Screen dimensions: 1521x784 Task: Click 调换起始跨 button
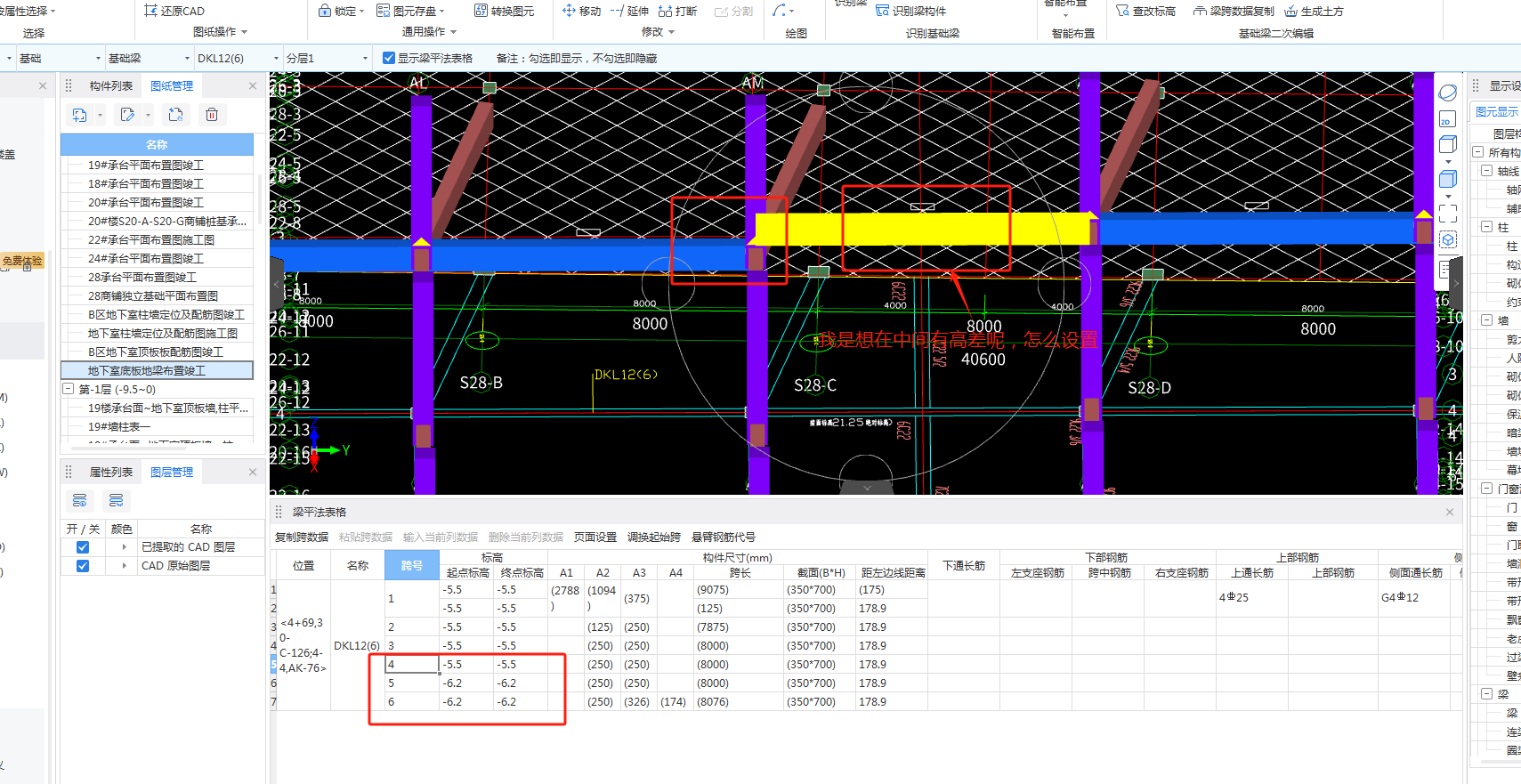(654, 537)
